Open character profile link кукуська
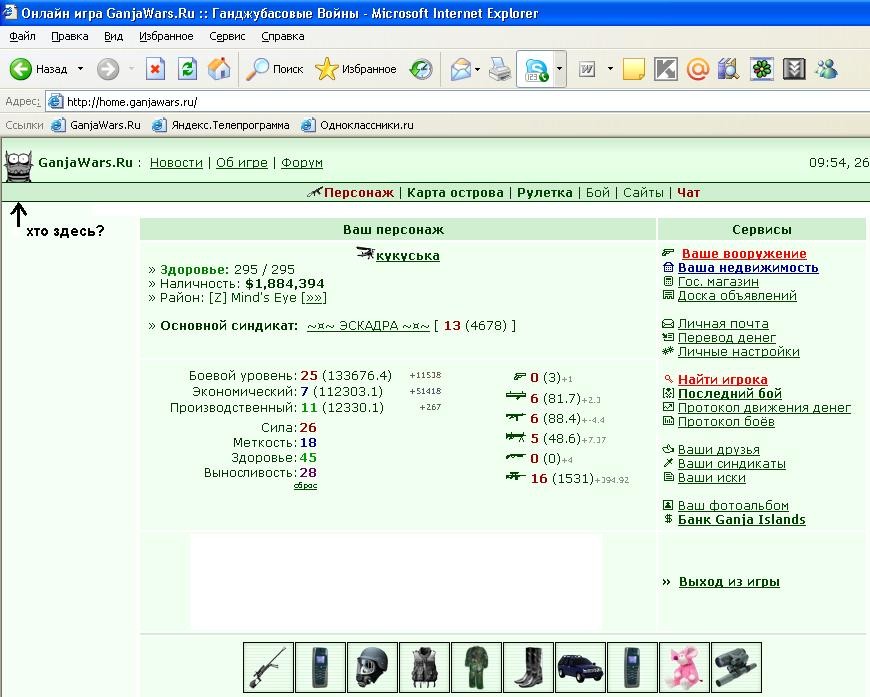Screen dimensions: 870x697 click(x=407, y=256)
